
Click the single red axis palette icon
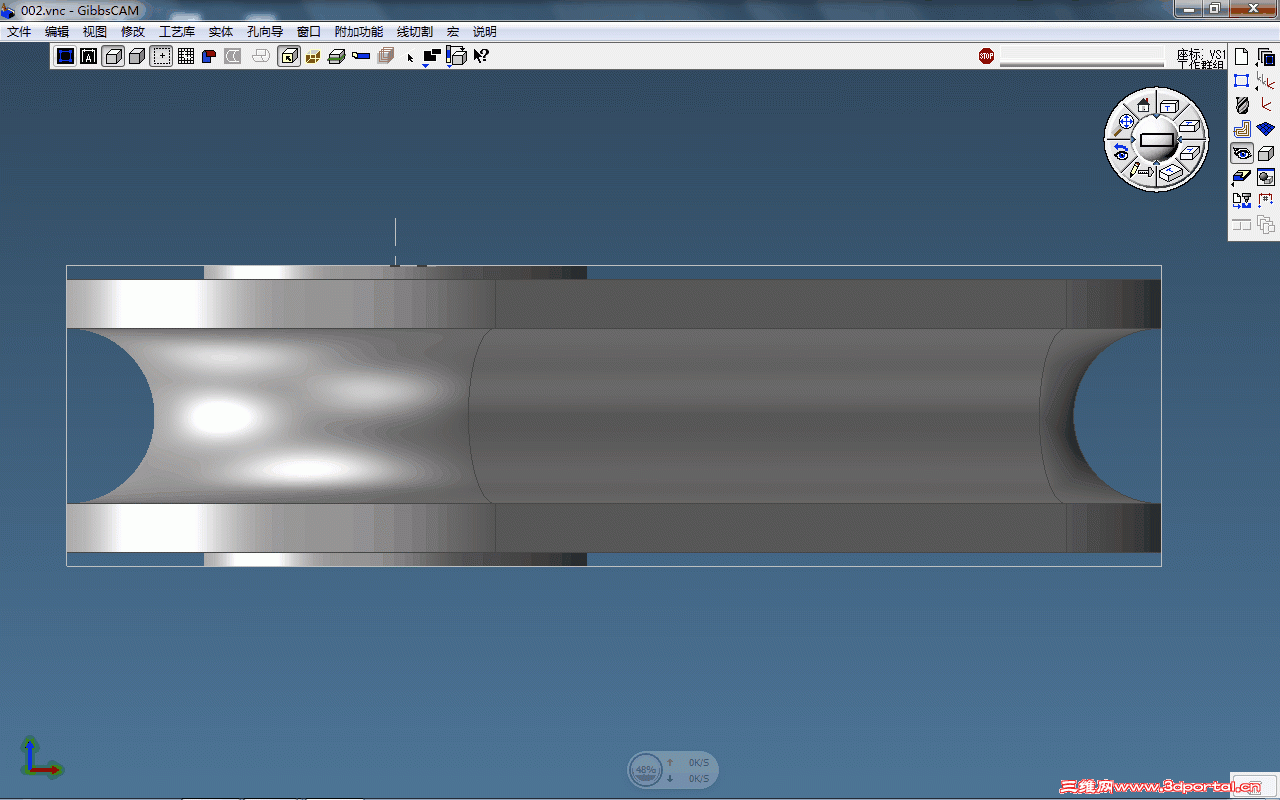[1266, 105]
